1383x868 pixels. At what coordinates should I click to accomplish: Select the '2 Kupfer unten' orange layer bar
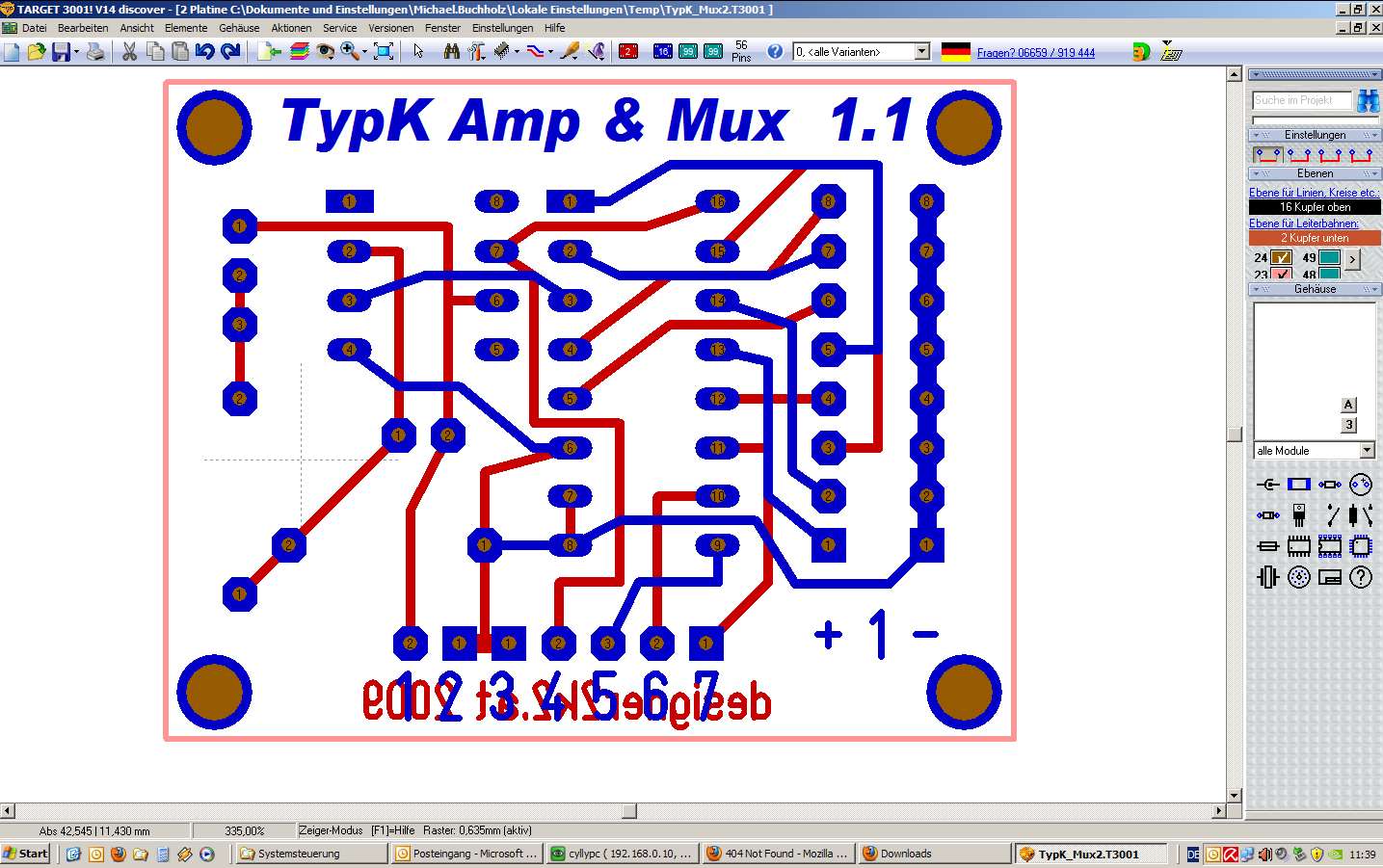(x=1315, y=238)
